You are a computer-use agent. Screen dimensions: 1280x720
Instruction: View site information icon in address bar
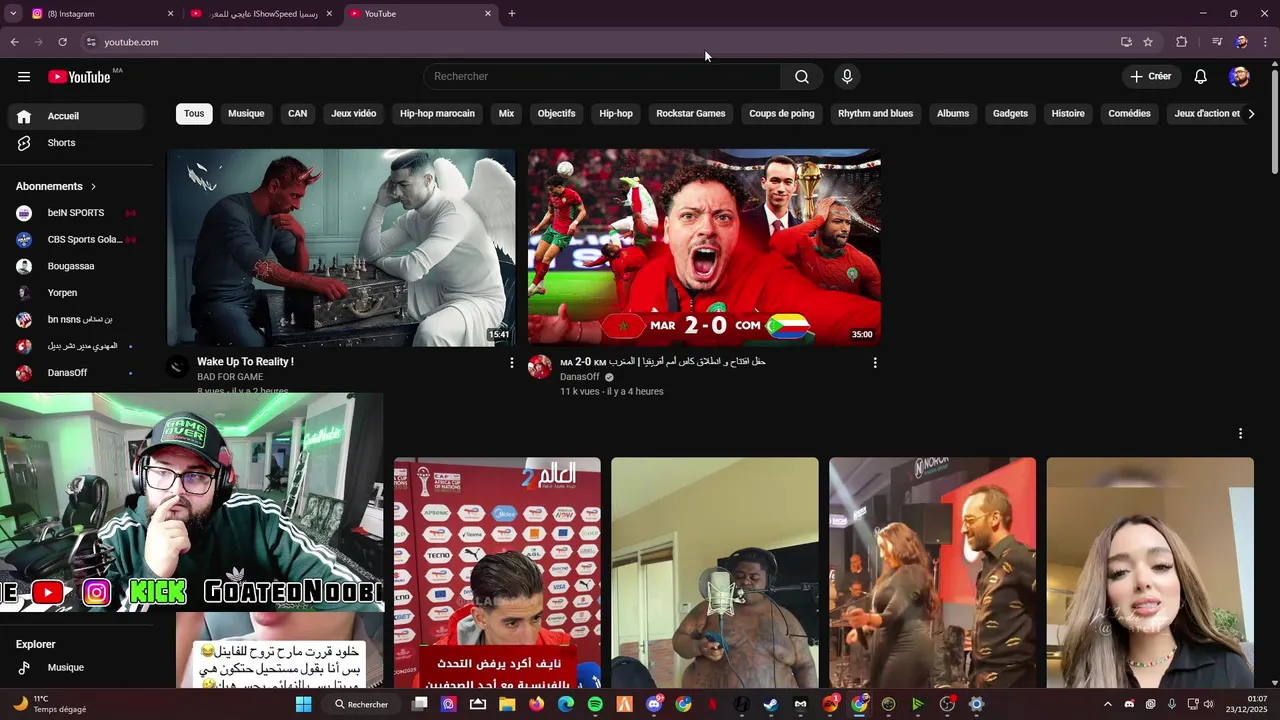91,42
